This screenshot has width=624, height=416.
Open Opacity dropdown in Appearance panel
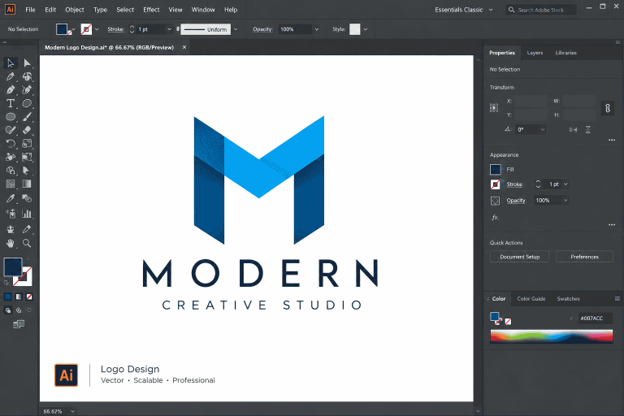coord(565,200)
